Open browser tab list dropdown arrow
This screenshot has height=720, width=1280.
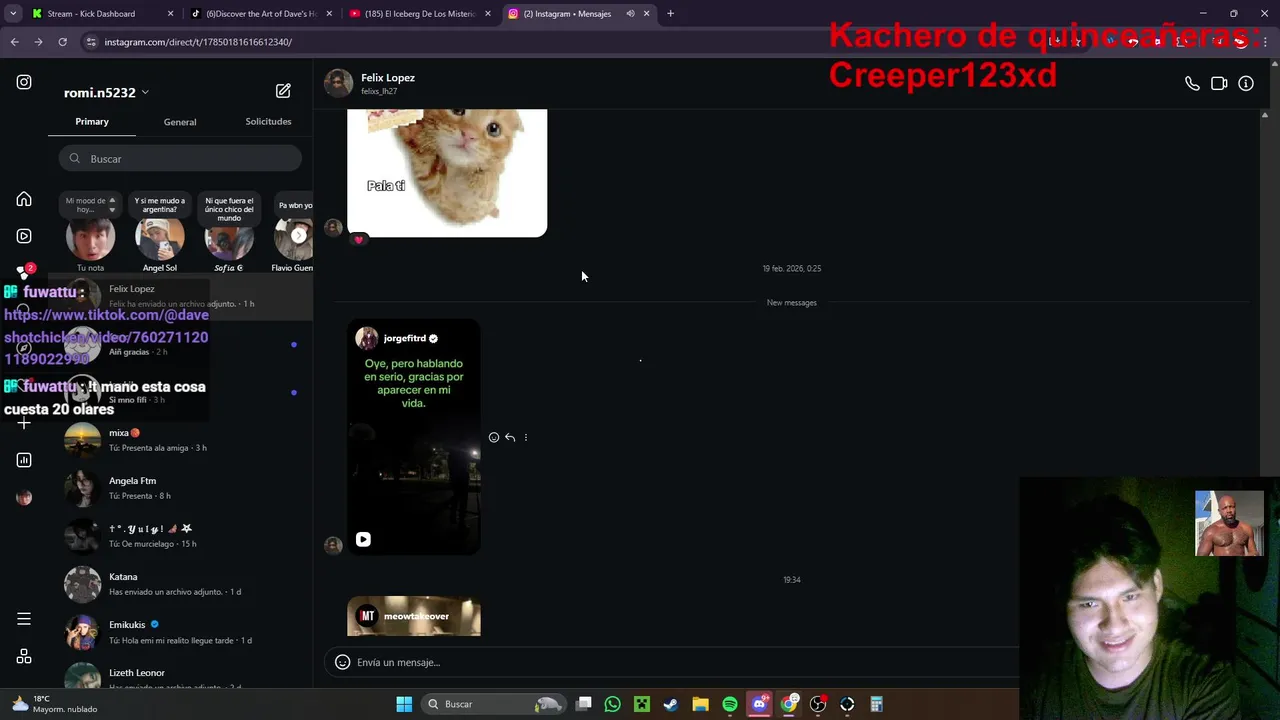click(13, 14)
